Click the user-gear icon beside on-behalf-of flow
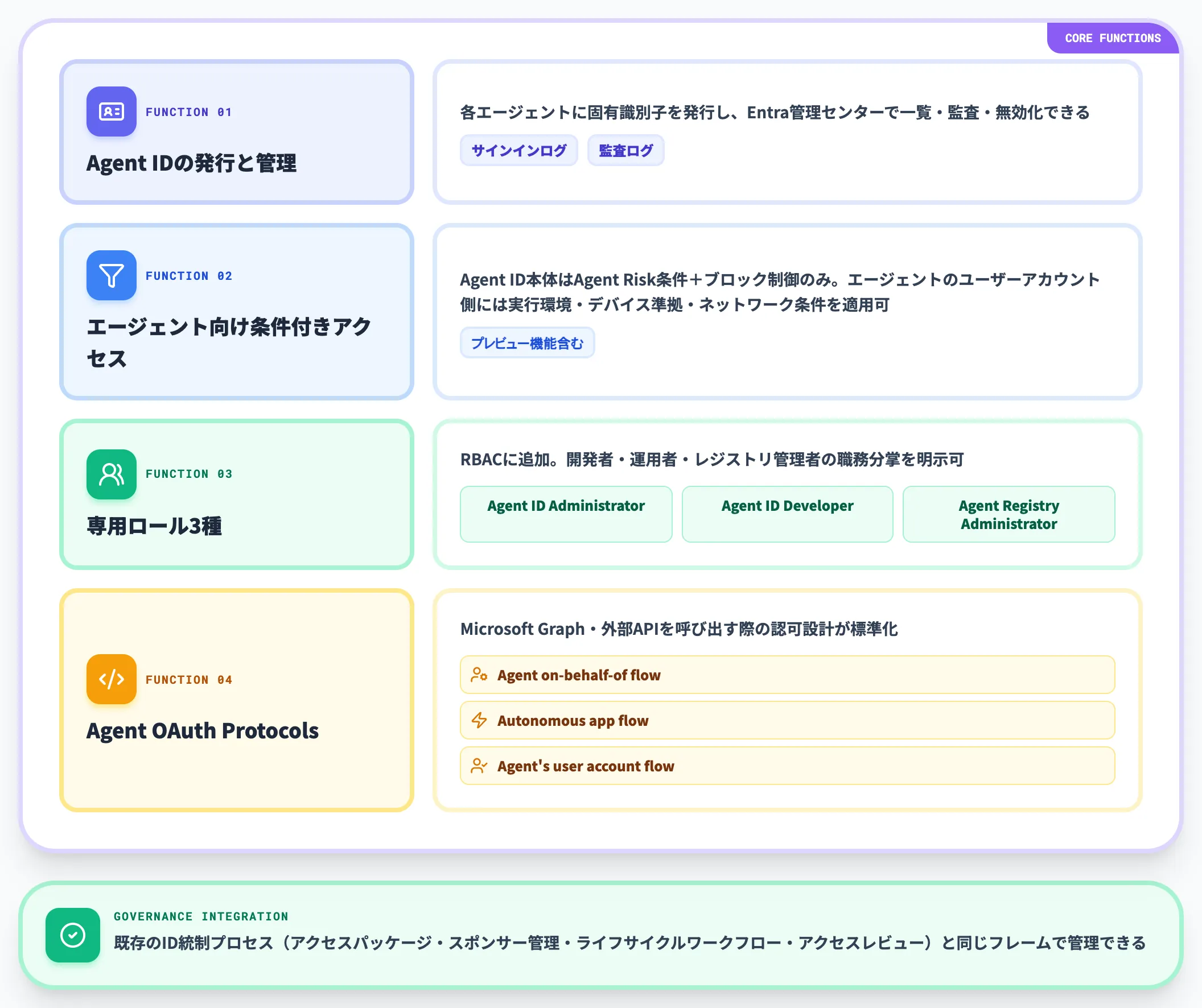Screen dimensions: 1202x1008 pyautogui.click(x=479, y=675)
